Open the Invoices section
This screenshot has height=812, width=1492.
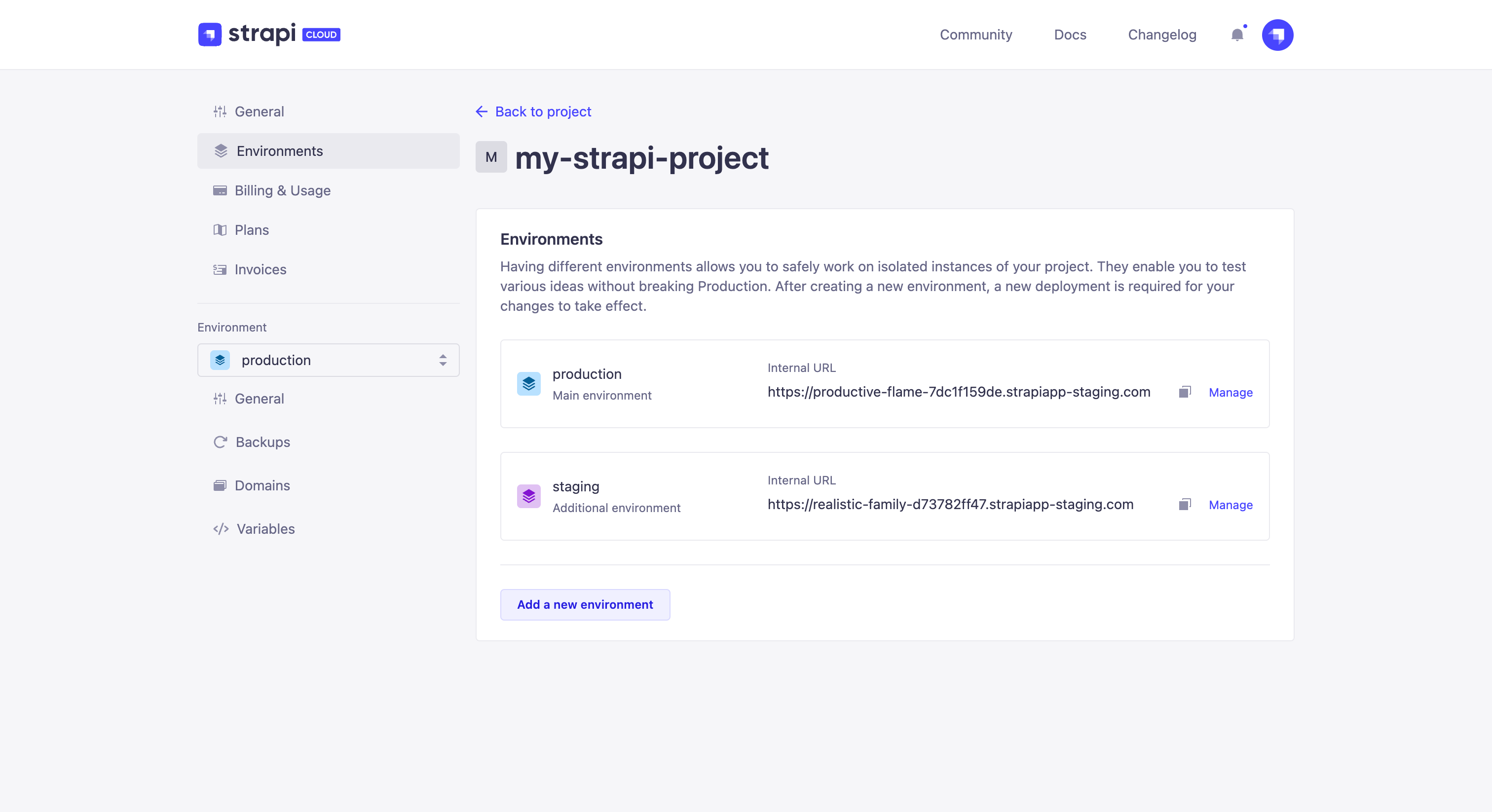pyautogui.click(x=261, y=269)
